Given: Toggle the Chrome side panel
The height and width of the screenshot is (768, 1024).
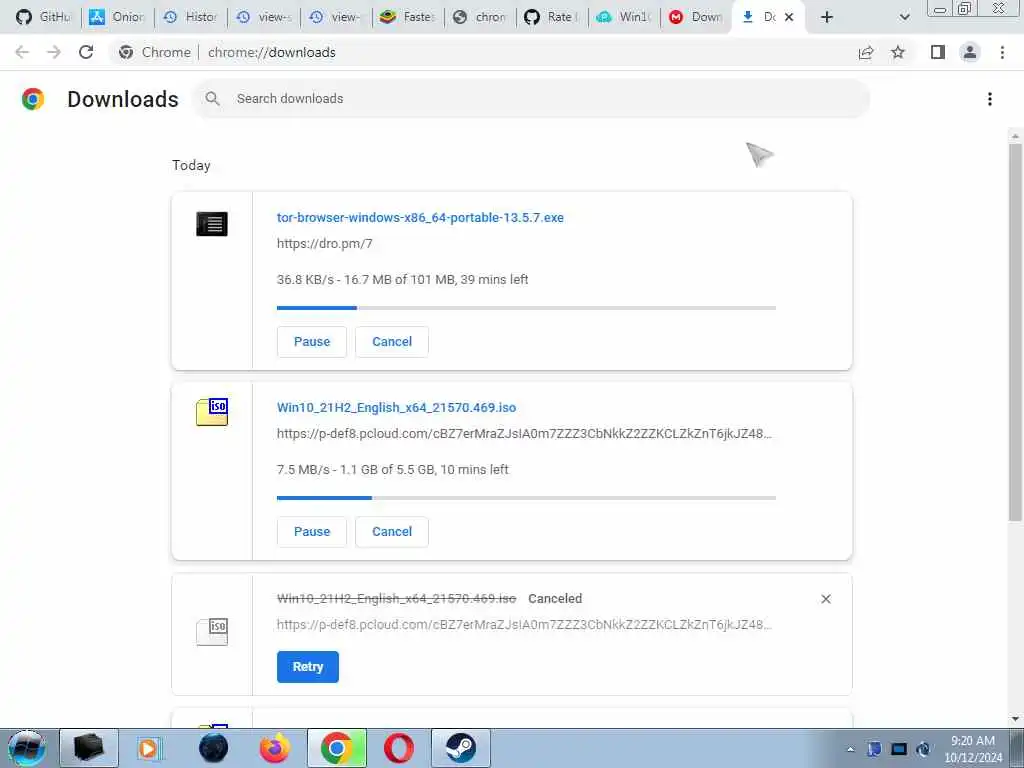Looking at the screenshot, I should pyautogui.click(x=938, y=52).
